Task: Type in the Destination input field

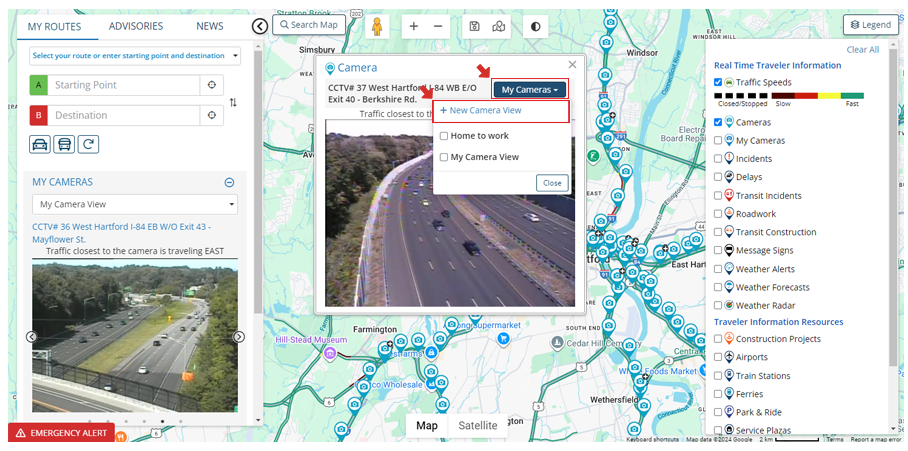Action: pos(124,116)
